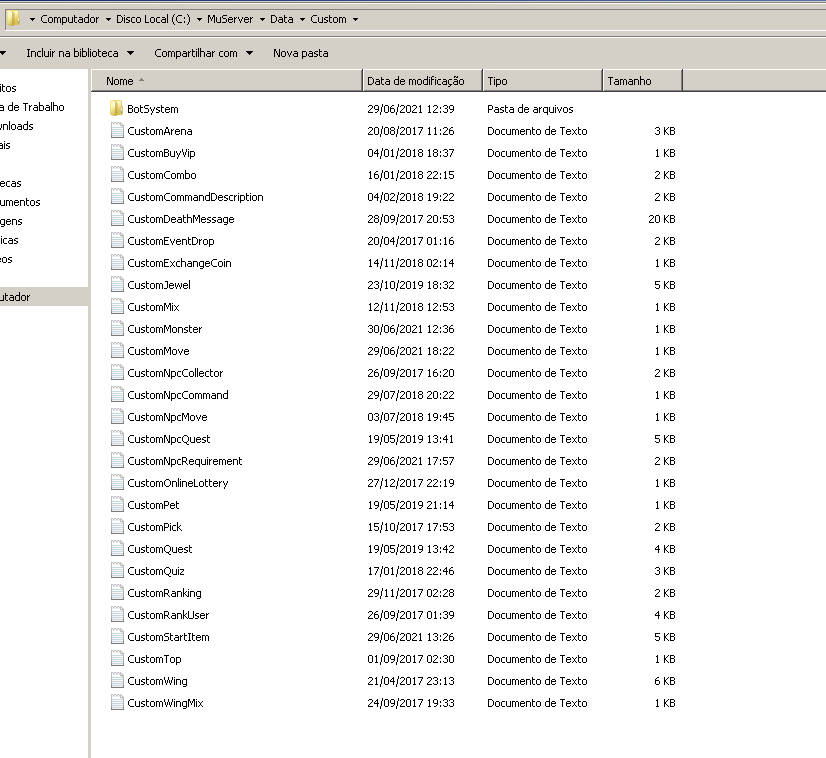Image resolution: width=826 pixels, height=758 pixels.
Task: Open Músicas in the sidebar
Action: click(x=9, y=240)
